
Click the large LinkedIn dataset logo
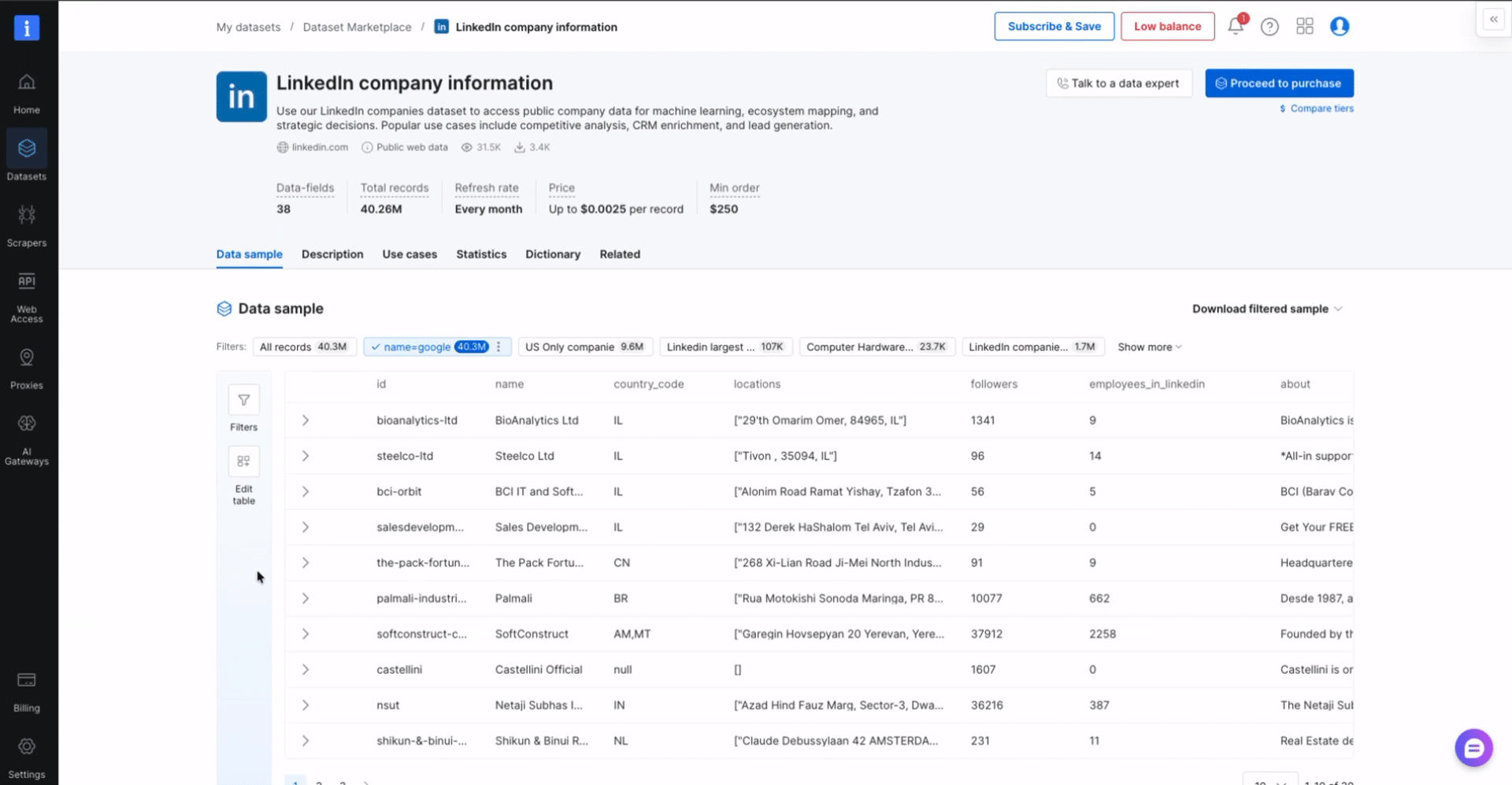tap(242, 97)
